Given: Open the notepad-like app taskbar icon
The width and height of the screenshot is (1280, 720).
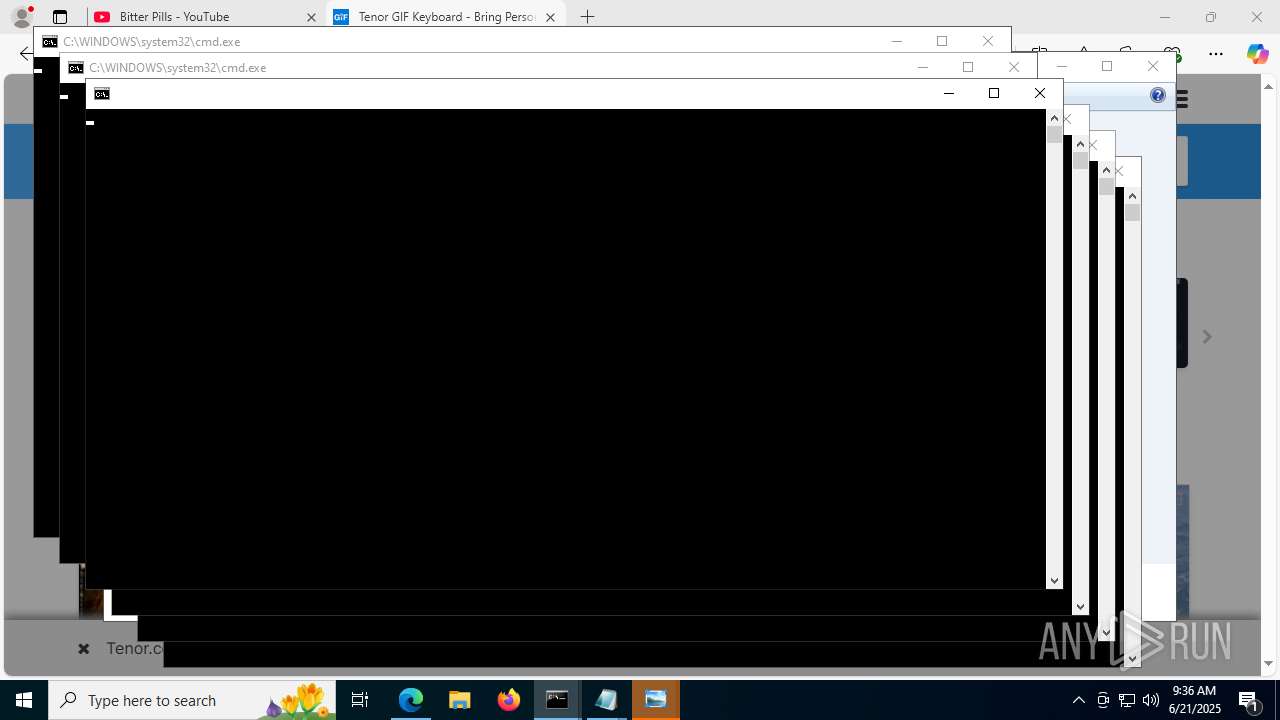Looking at the screenshot, I should [607, 700].
